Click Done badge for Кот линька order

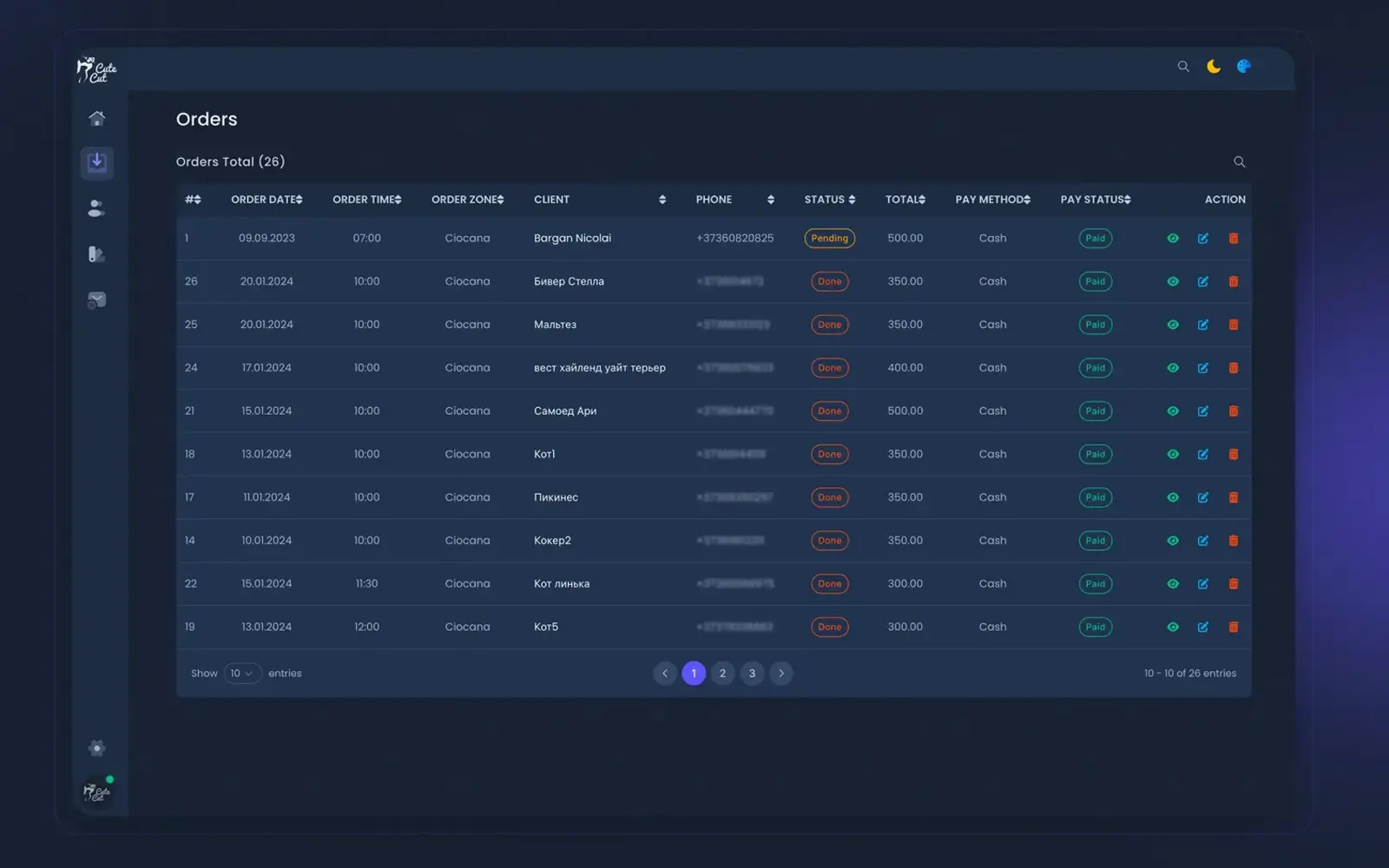830,583
